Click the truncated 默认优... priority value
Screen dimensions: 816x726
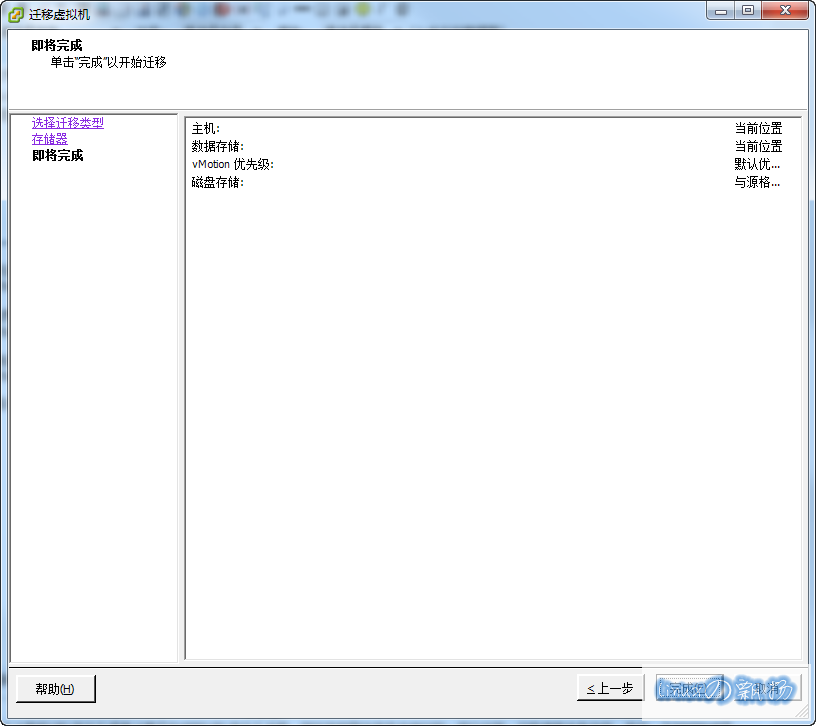pyautogui.click(x=757, y=164)
